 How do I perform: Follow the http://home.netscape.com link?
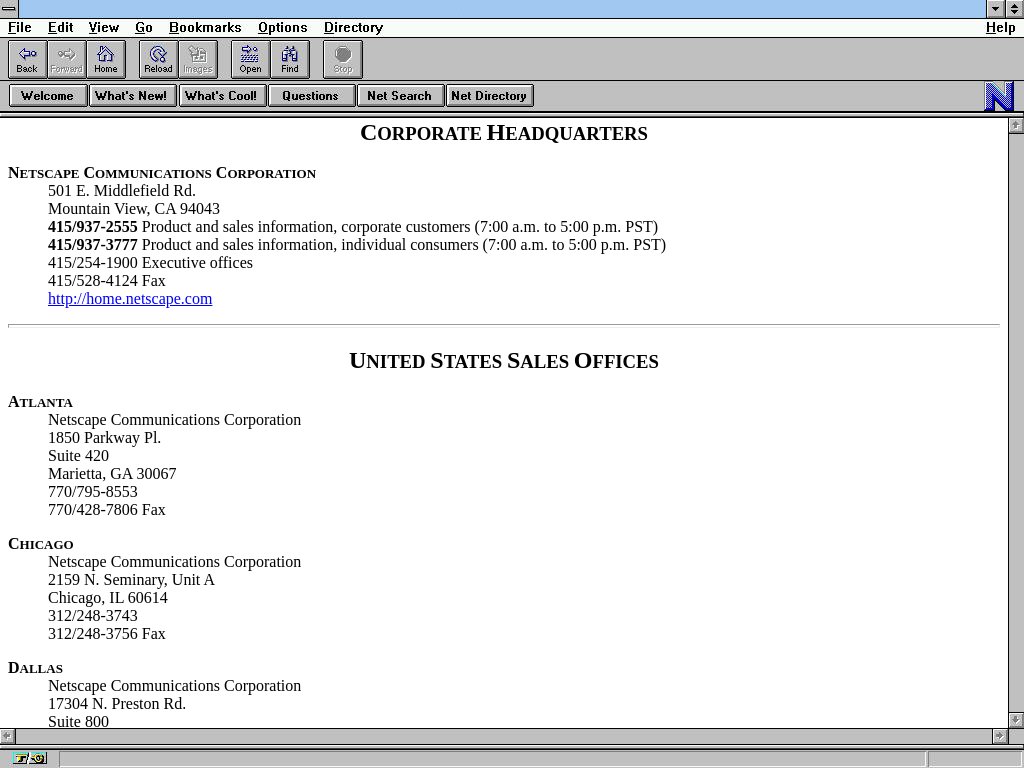pyautogui.click(x=130, y=299)
